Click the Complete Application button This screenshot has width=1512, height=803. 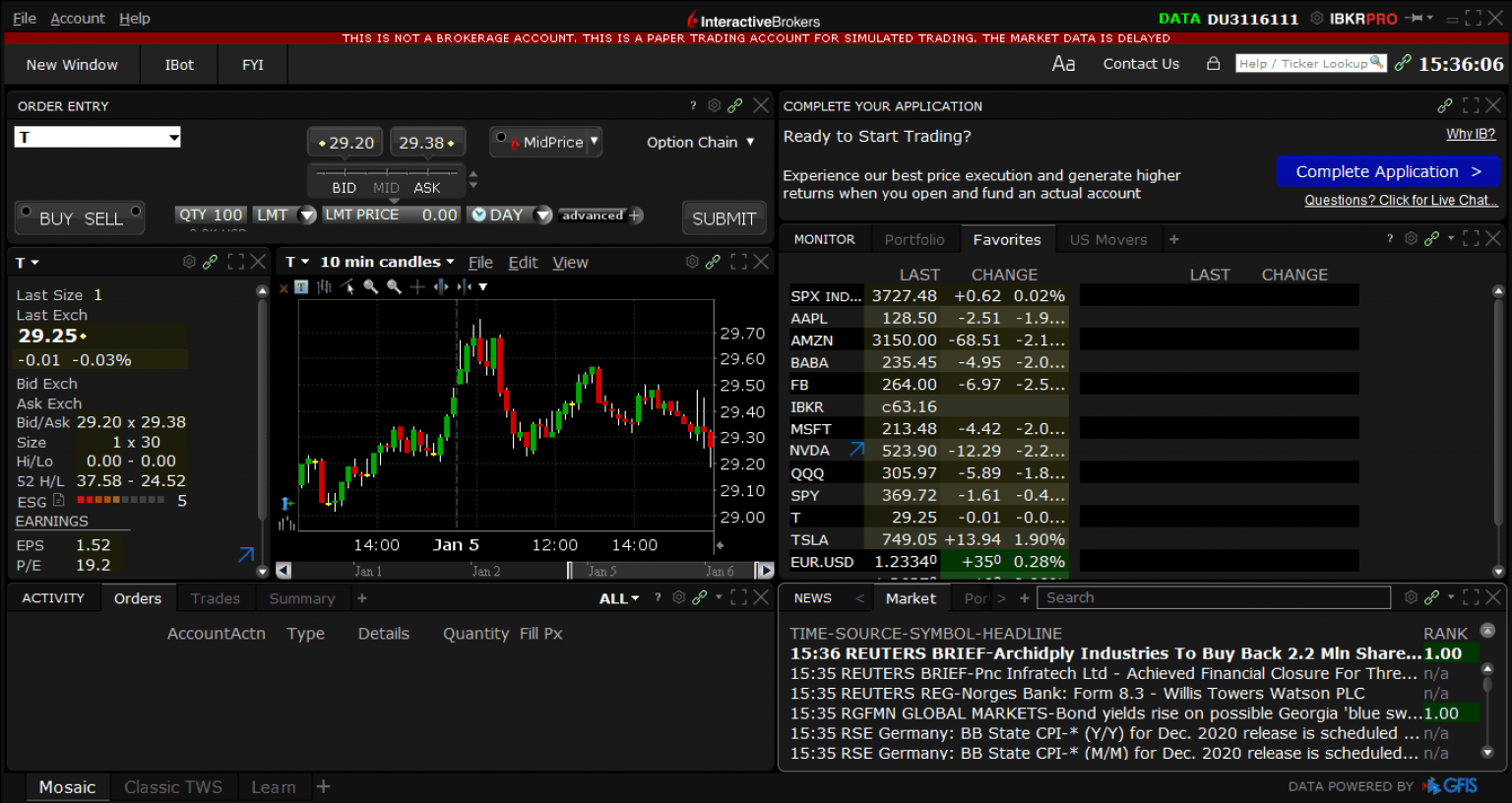click(1387, 171)
